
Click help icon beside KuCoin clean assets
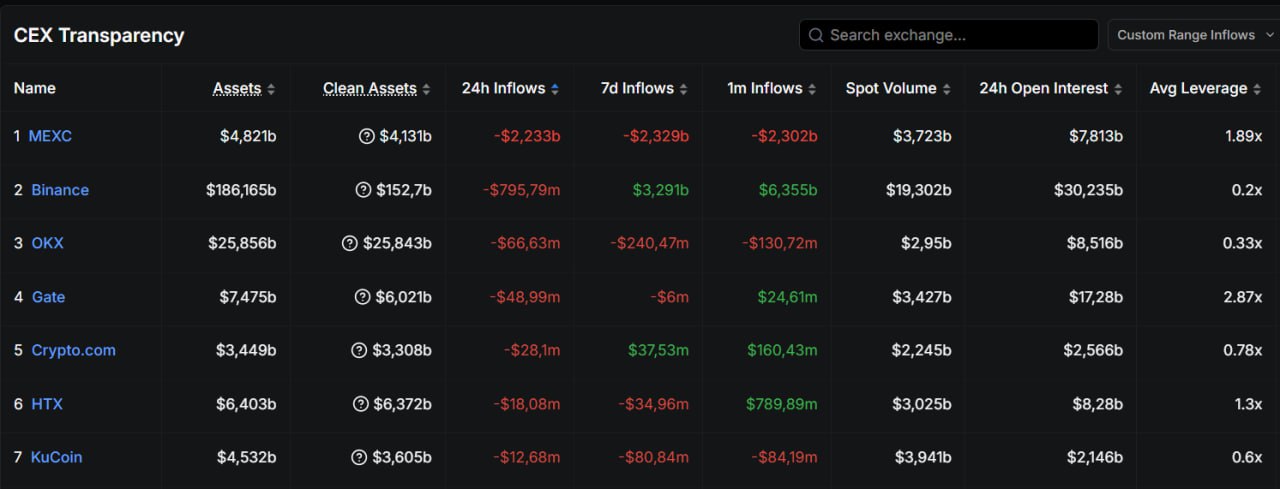point(359,457)
